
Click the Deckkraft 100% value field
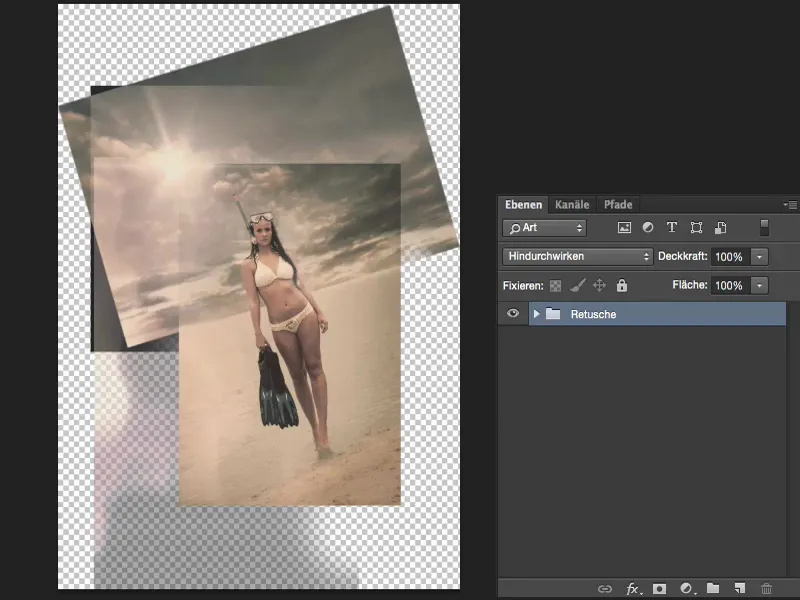tap(730, 257)
